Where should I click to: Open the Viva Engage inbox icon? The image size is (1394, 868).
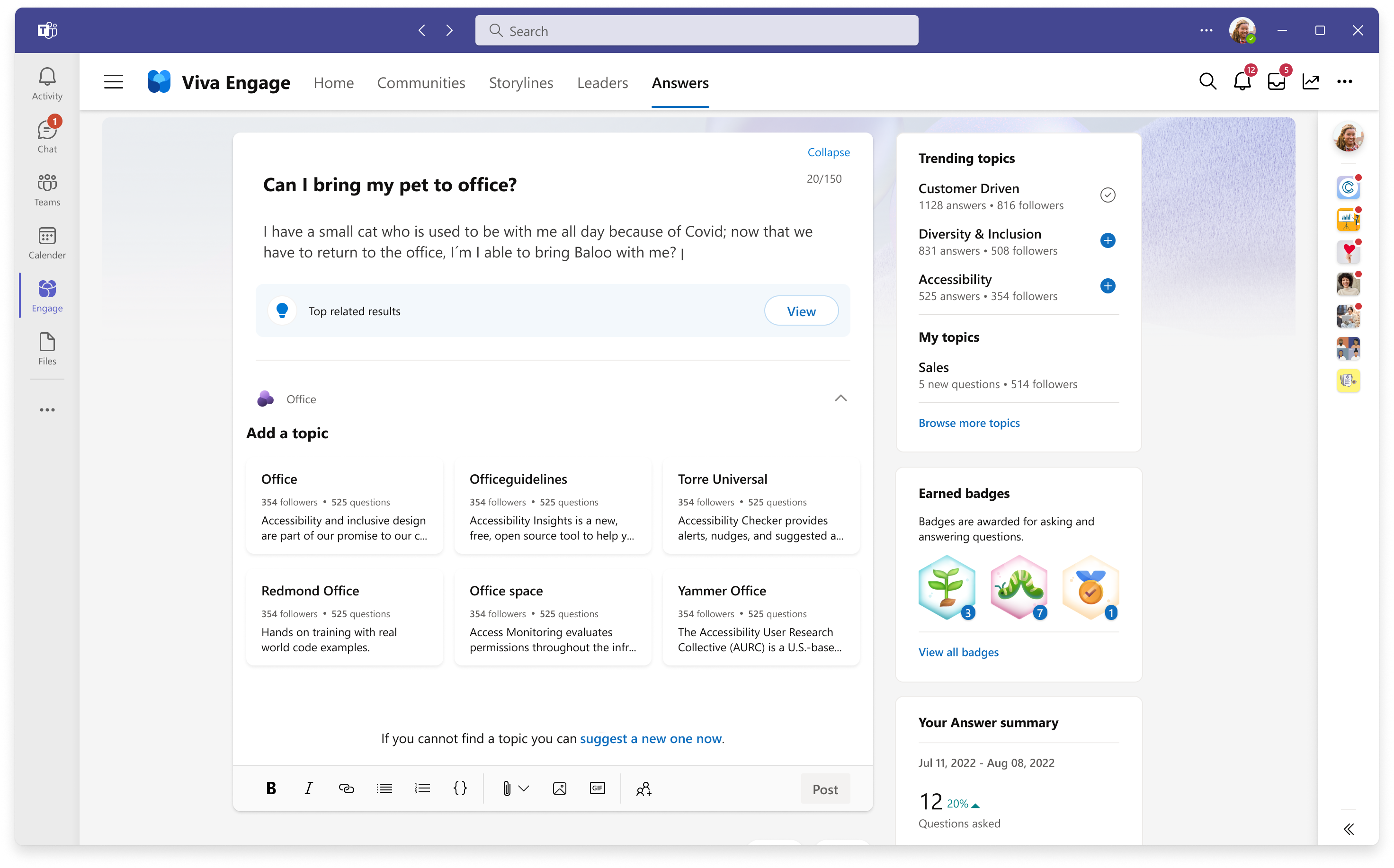[x=1276, y=81]
